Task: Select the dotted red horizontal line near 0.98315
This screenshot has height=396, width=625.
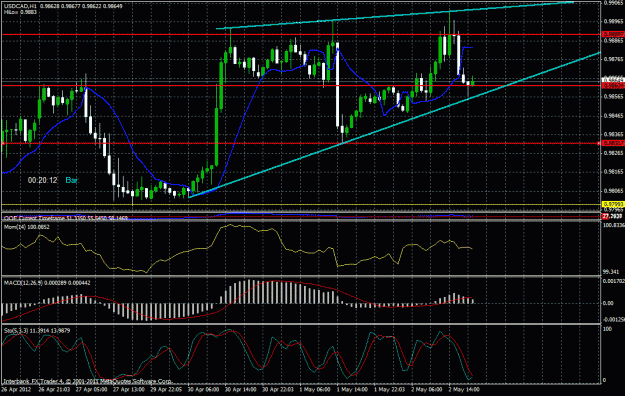Action: pos(301,143)
